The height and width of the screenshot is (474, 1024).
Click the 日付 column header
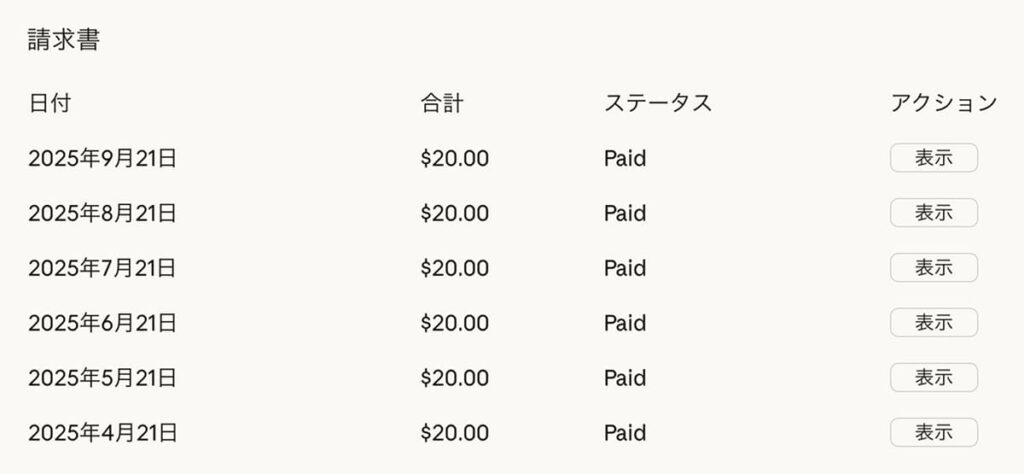coord(50,103)
